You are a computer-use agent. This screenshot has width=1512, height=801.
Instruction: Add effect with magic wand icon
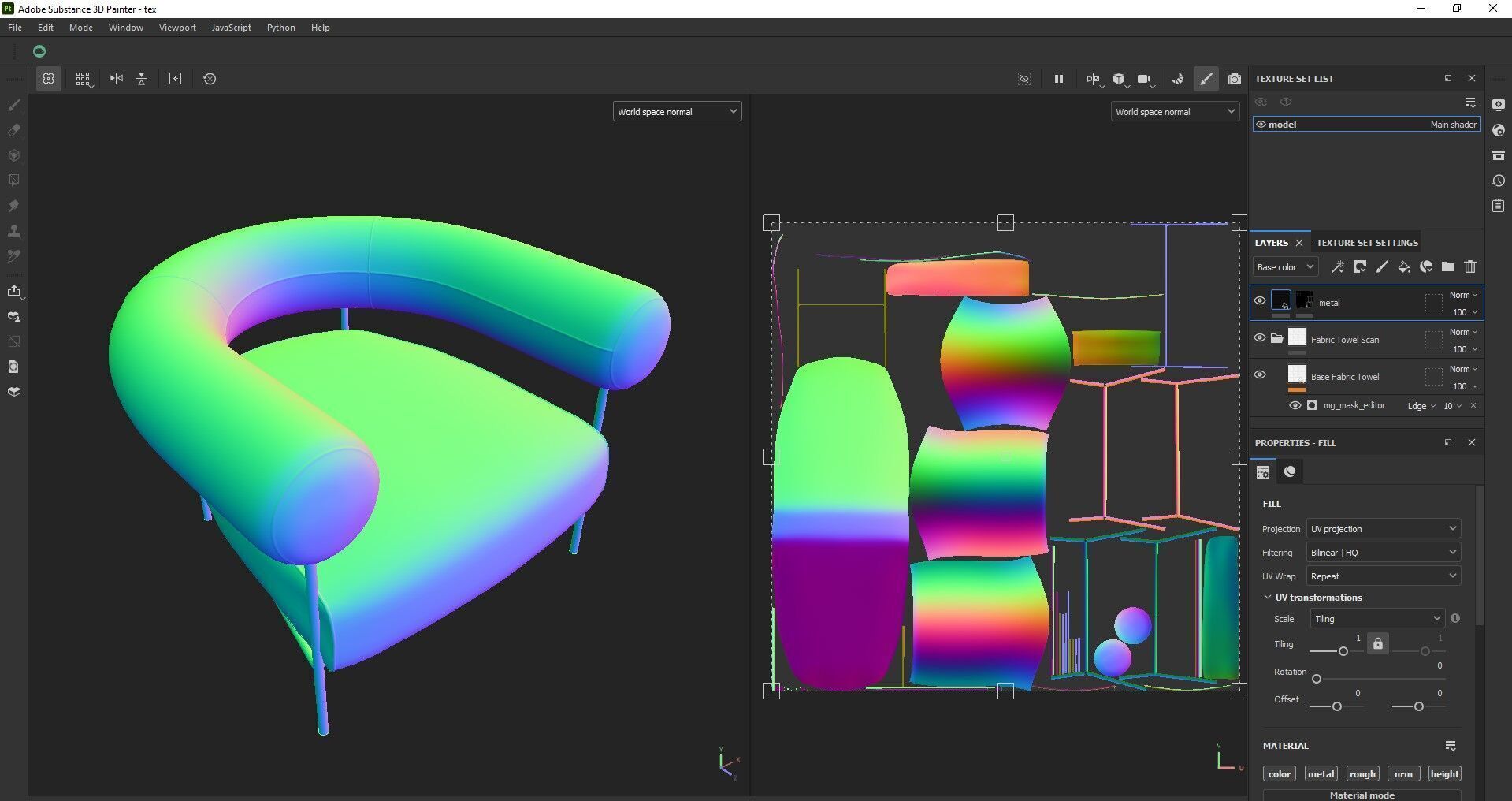[1338, 267]
